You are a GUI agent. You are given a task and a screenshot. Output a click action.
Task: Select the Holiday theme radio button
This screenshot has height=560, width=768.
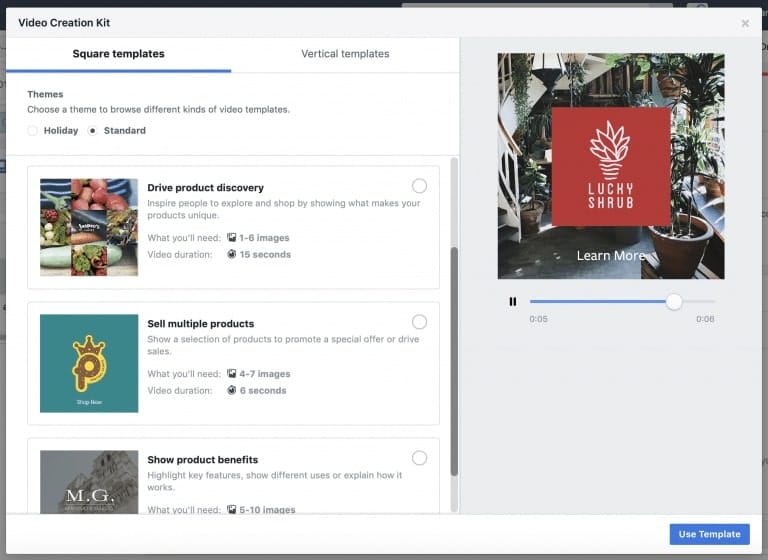click(33, 131)
